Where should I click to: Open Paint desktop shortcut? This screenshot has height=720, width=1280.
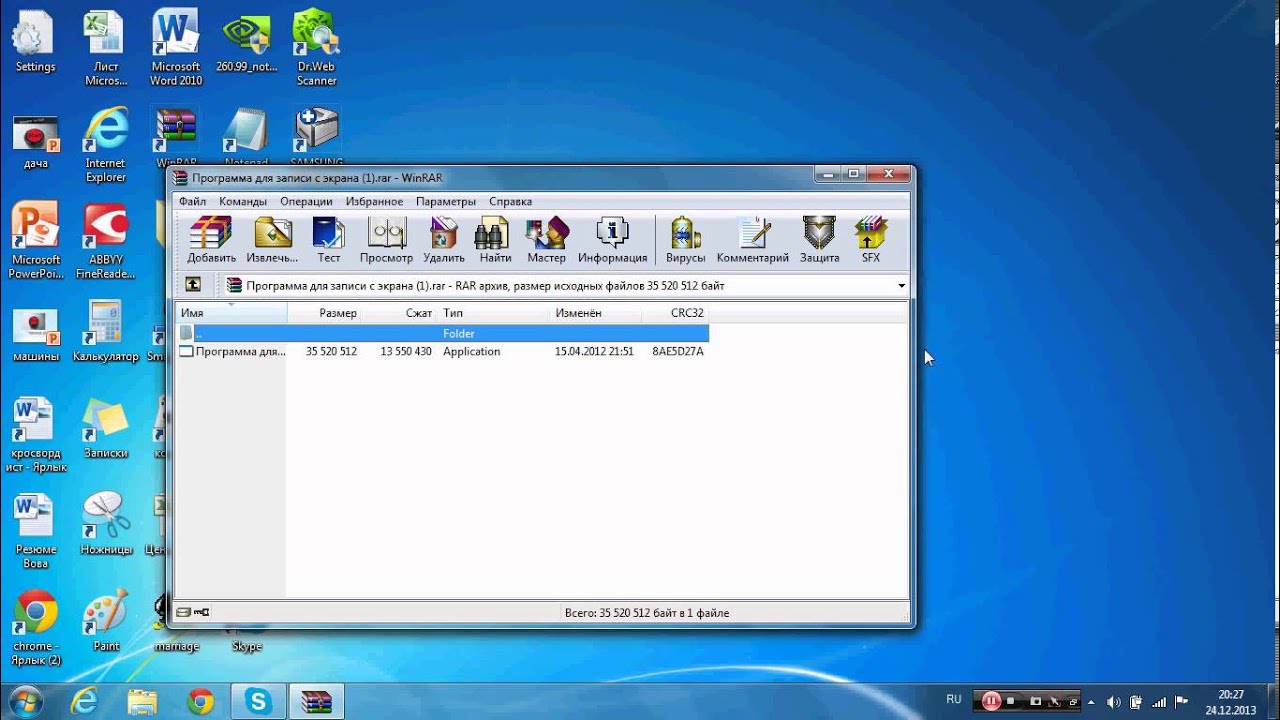[106, 620]
